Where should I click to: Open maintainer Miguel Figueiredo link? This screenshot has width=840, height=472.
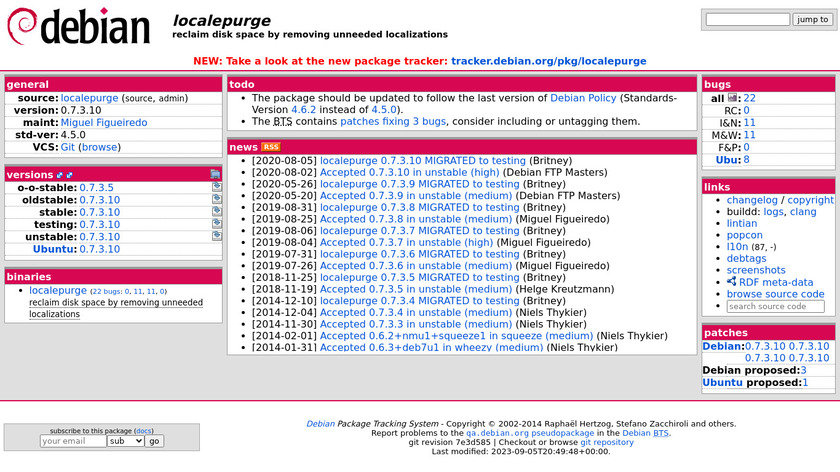click(x=104, y=123)
